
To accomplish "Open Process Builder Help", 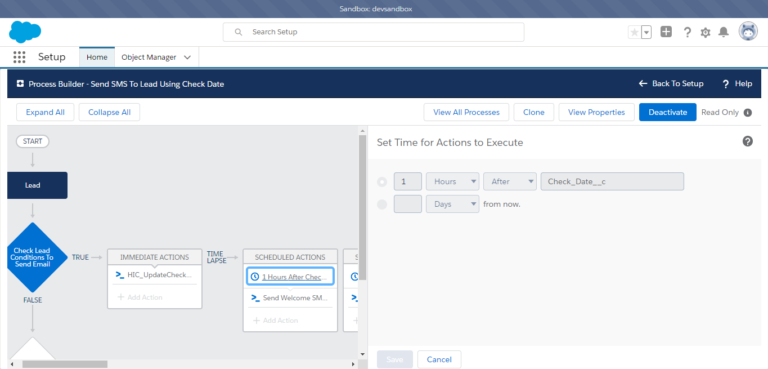I will coord(737,84).
